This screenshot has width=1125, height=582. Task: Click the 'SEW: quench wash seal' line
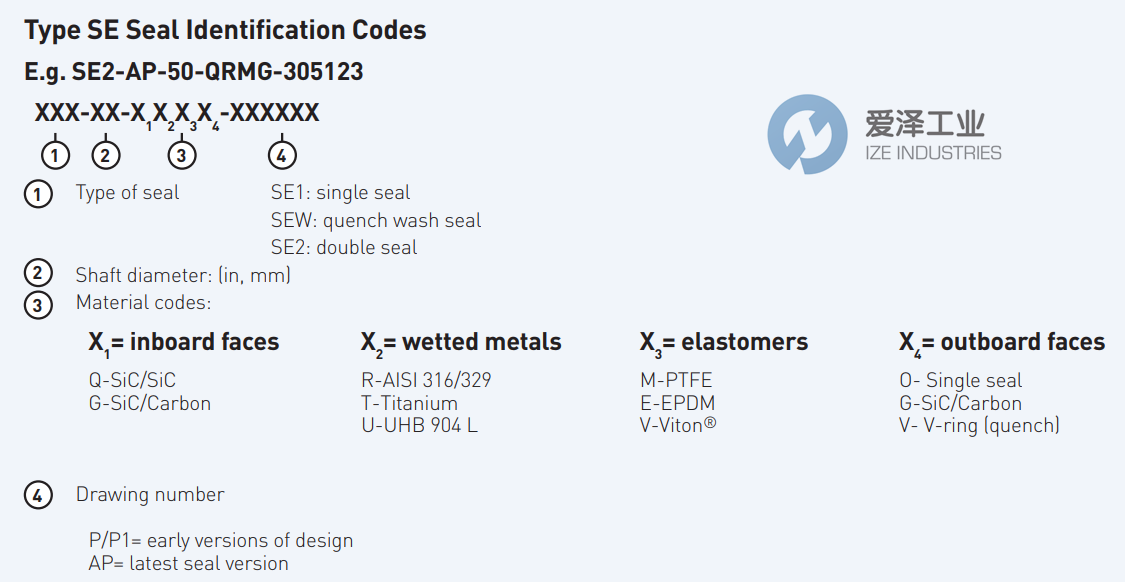click(x=376, y=220)
